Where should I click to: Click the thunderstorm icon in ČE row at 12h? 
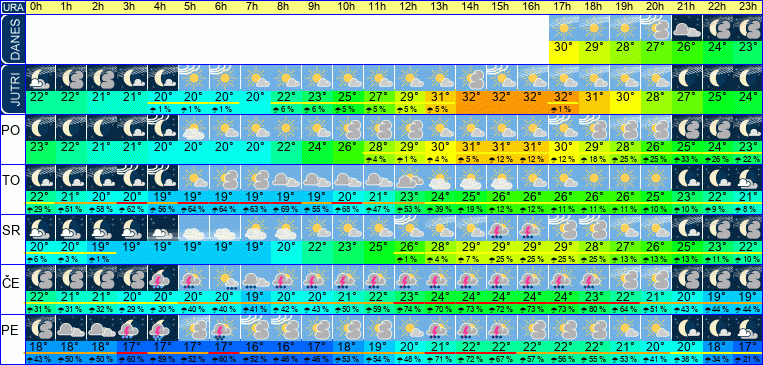(410, 278)
